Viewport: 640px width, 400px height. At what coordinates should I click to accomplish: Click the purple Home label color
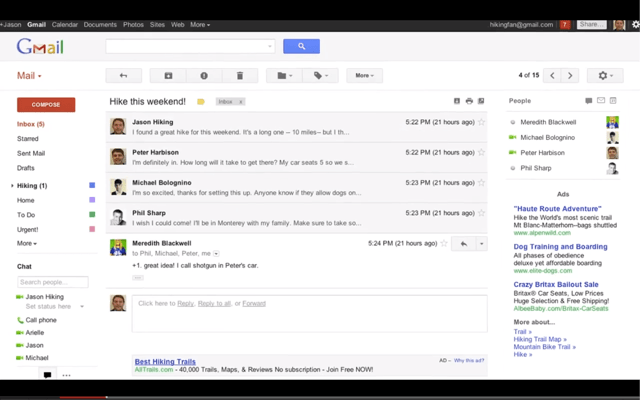[92, 200]
